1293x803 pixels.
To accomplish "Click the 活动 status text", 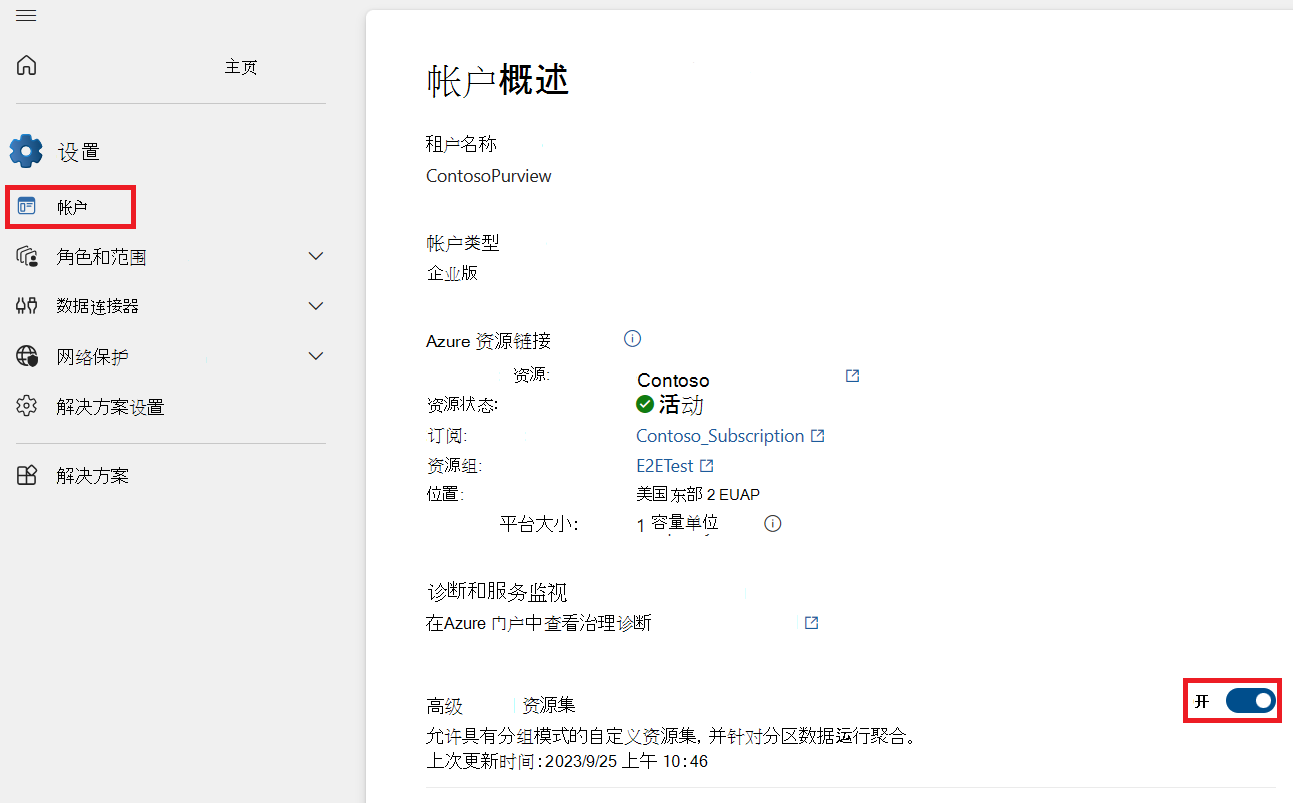I will coord(681,404).
